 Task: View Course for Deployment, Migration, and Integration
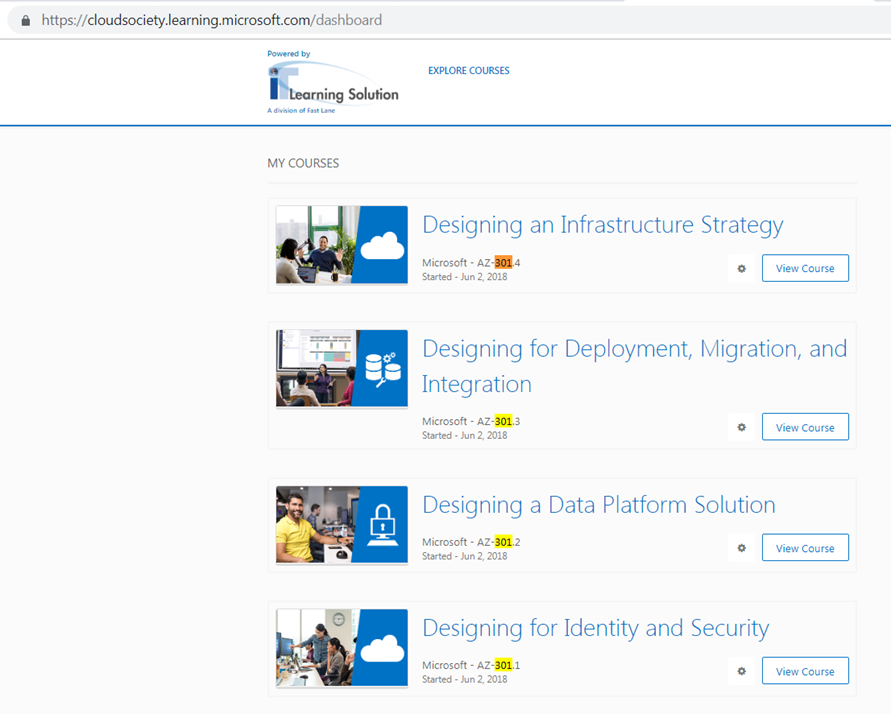[x=805, y=427]
